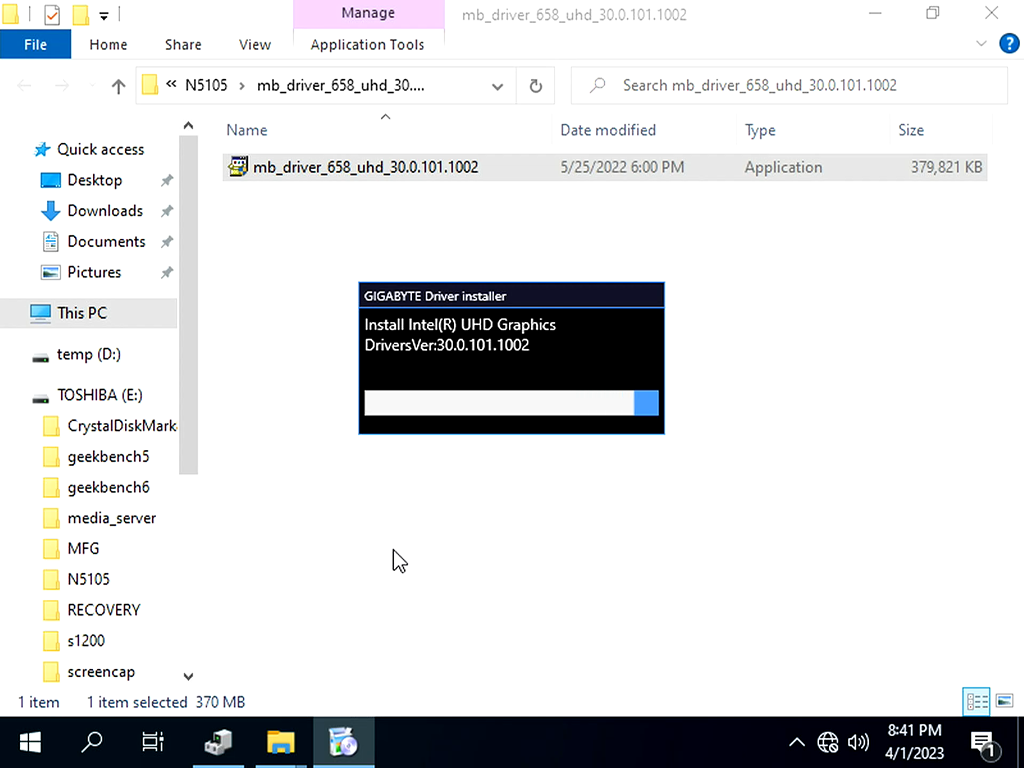Click the search box for this folder
The width and height of the screenshot is (1024, 768).
tap(789, 86)
